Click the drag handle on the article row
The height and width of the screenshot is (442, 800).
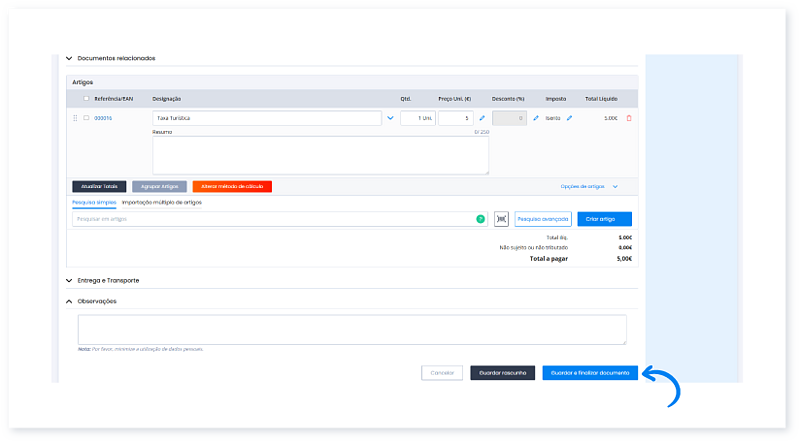click(x=75, y=118)
